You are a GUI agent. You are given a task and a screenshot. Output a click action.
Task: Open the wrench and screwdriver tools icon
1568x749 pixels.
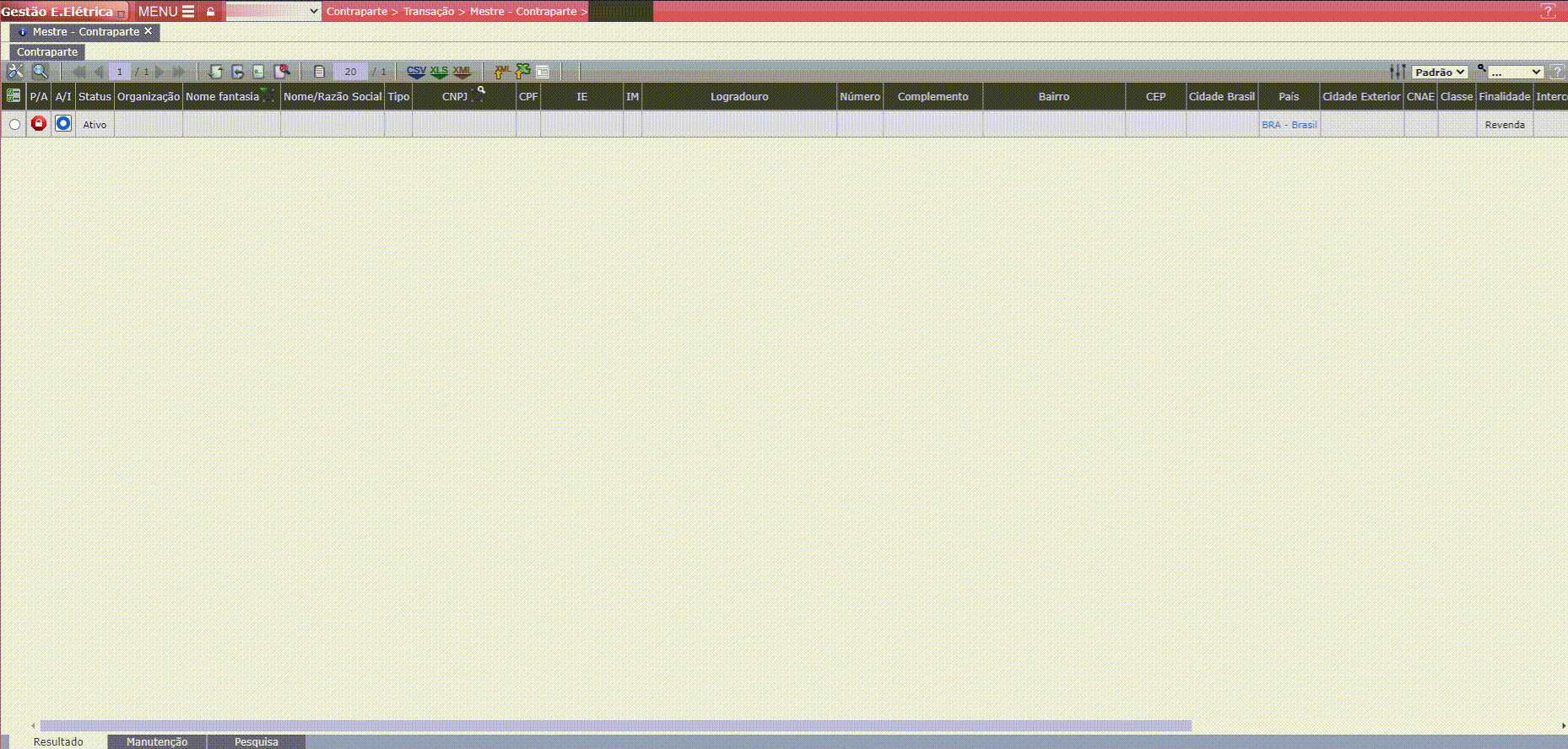pos(15,72)
